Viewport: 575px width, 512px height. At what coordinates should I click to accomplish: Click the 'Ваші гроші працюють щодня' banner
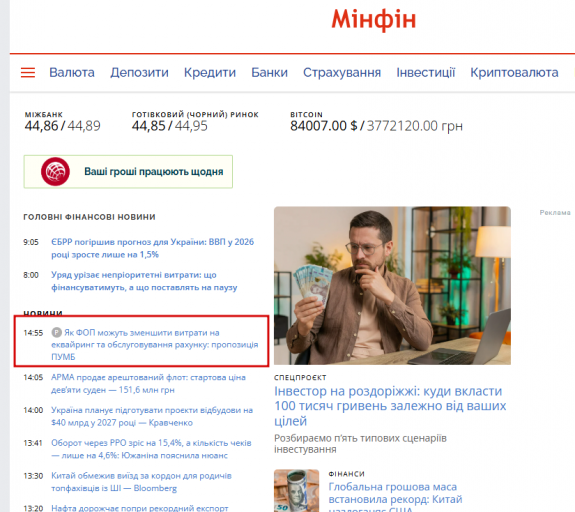pos(128,172)
